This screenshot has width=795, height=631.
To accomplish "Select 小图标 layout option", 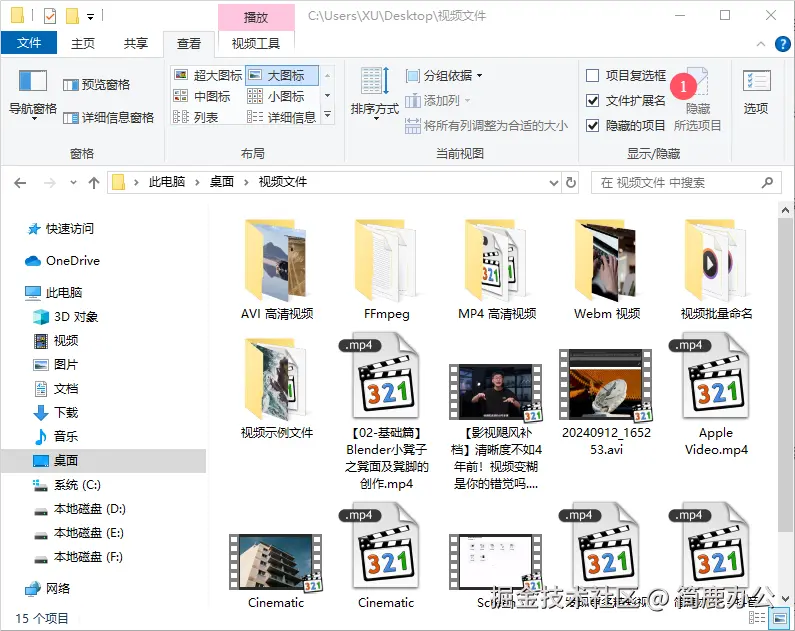I will (276, 96).
